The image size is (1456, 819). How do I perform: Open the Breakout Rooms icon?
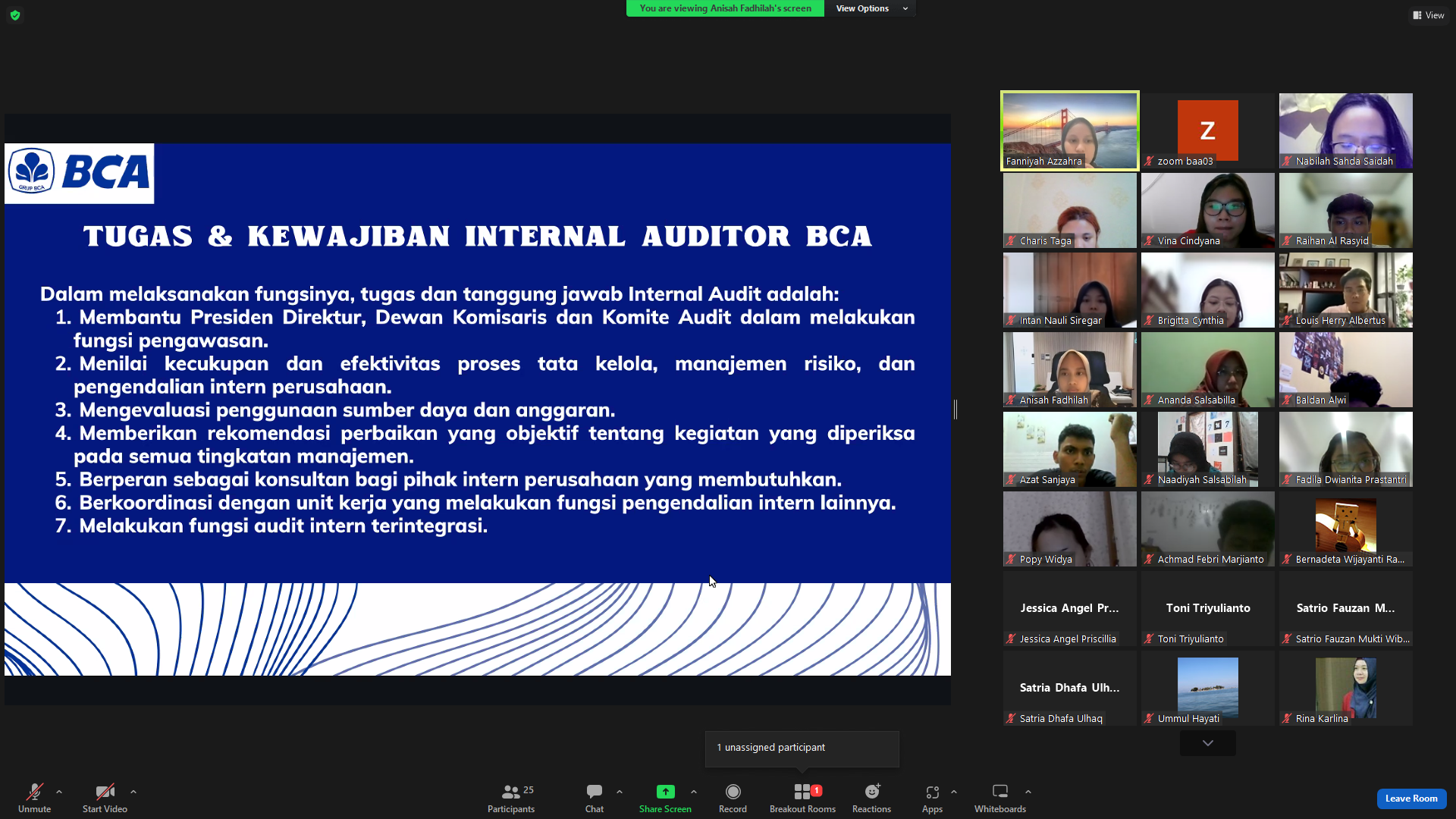click(802, 792)
